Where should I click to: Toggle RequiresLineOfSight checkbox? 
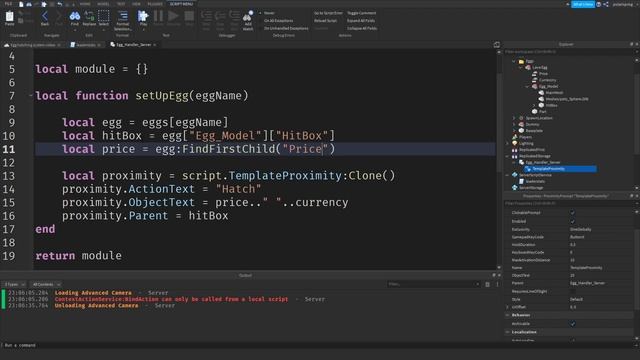pyautogui.click(x=572, y=291)
